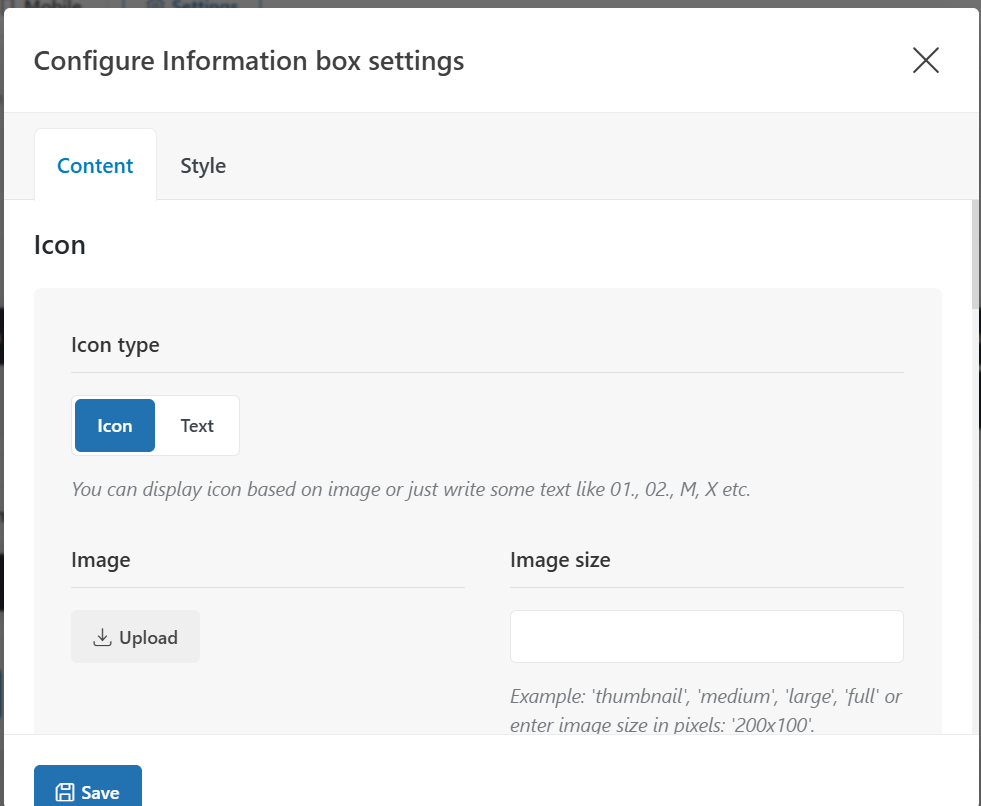Select the 'Icon' section heading text
The image size is (981, 806).
(x=59, y=245)
